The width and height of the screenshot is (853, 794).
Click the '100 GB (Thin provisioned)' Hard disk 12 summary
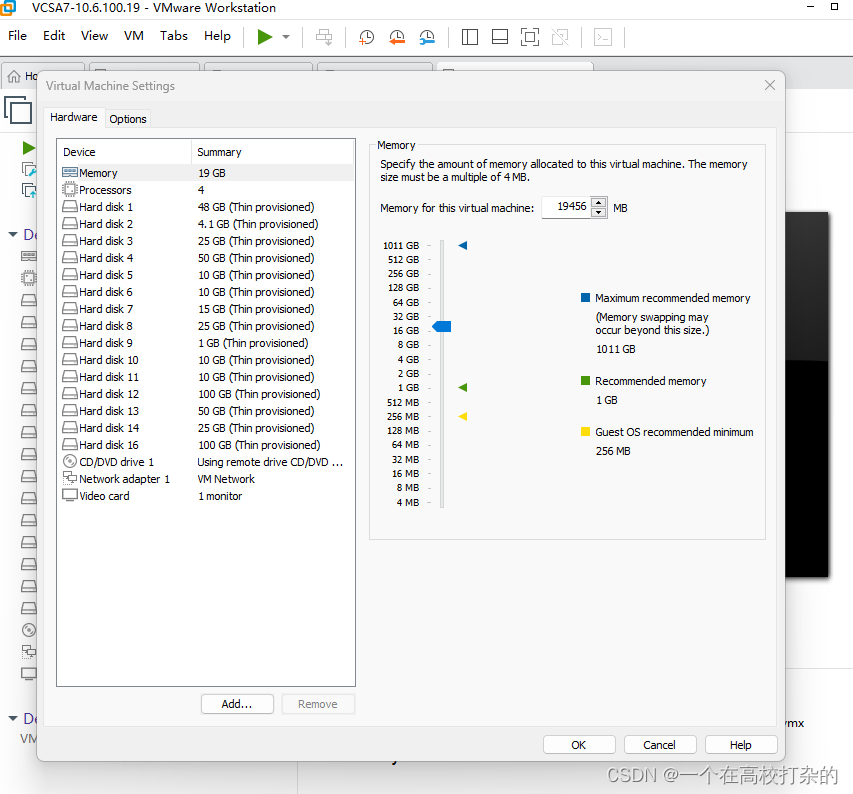259,394
